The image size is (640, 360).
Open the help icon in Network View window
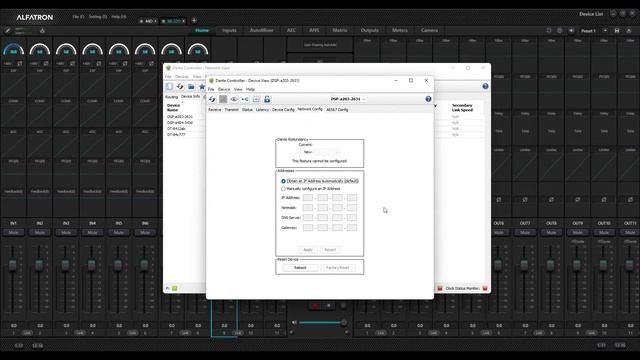485,86
